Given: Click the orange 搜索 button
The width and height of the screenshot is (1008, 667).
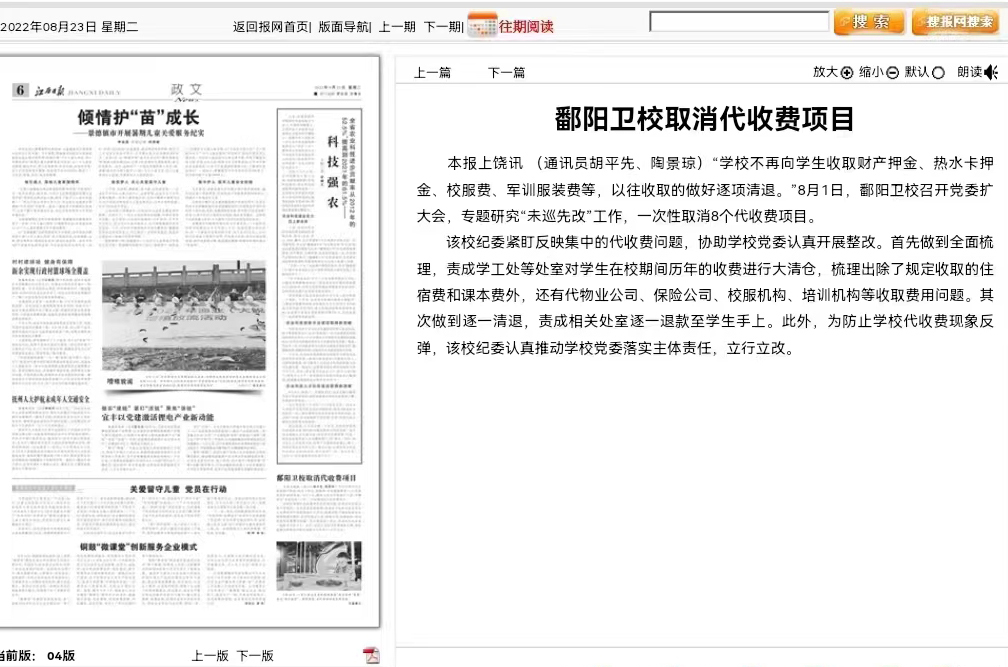Looking at the screenshot, I should coord(869,22).
